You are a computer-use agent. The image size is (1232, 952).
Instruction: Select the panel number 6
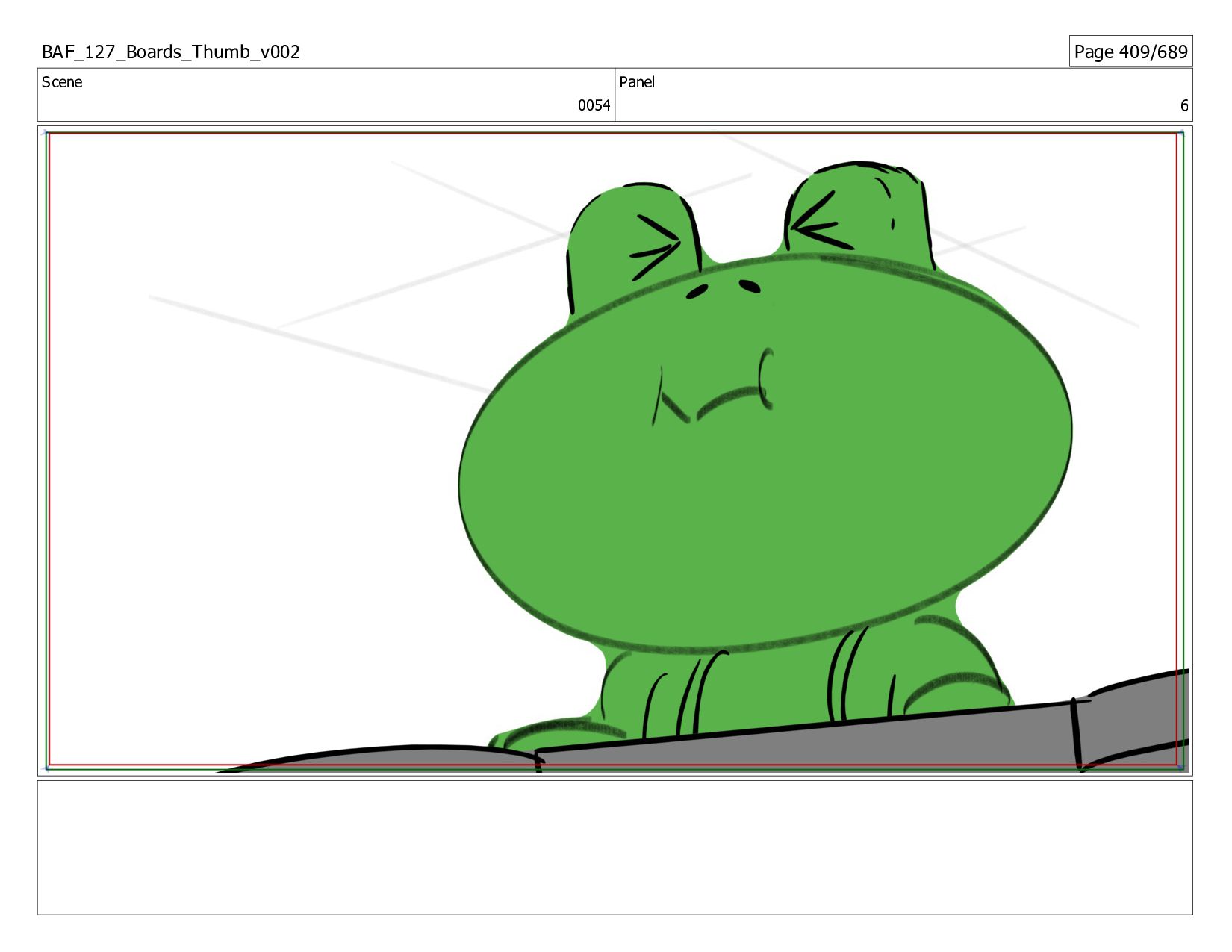click(x=1183, y=105)
